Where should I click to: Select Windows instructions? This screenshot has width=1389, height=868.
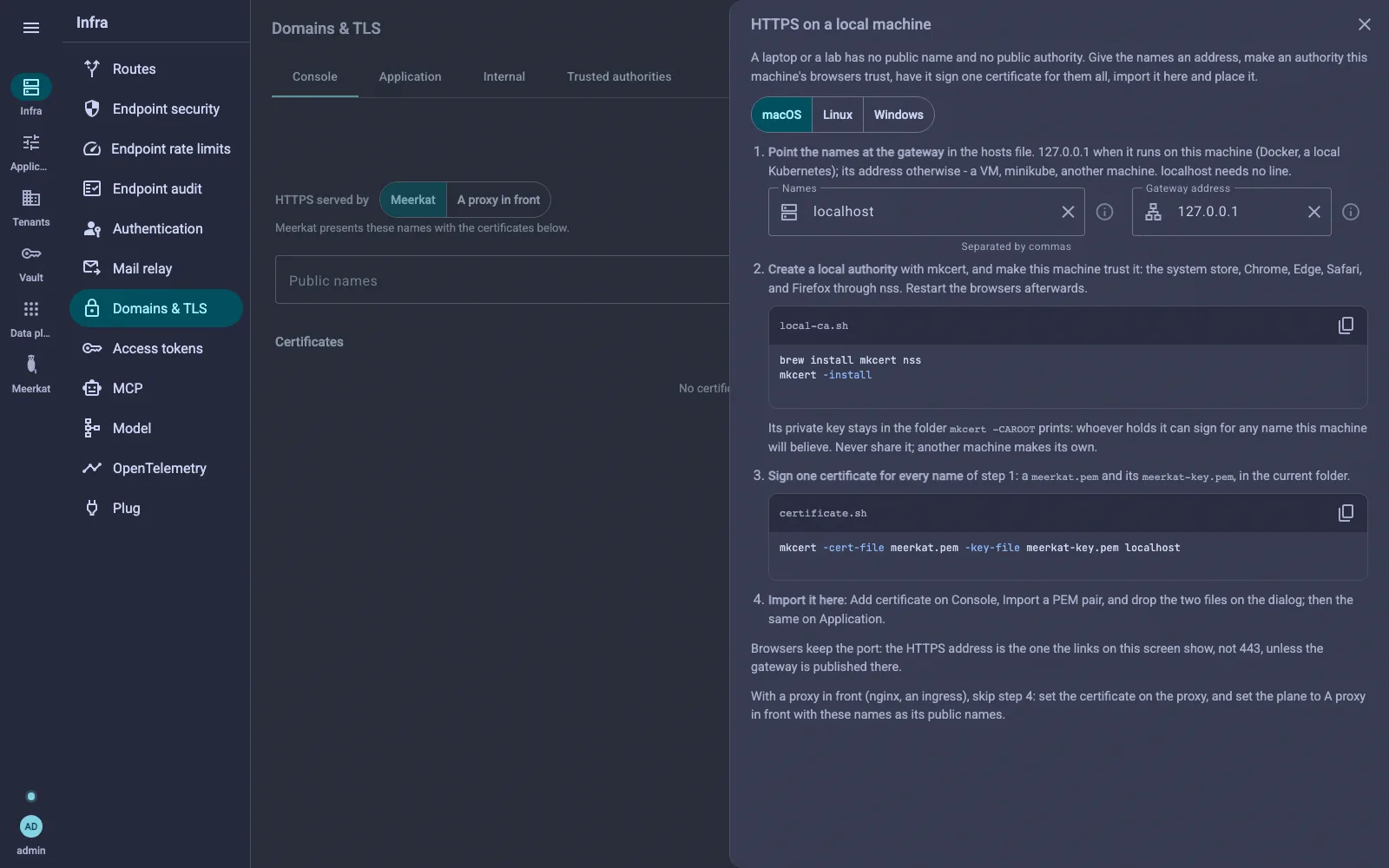[899, 115]
